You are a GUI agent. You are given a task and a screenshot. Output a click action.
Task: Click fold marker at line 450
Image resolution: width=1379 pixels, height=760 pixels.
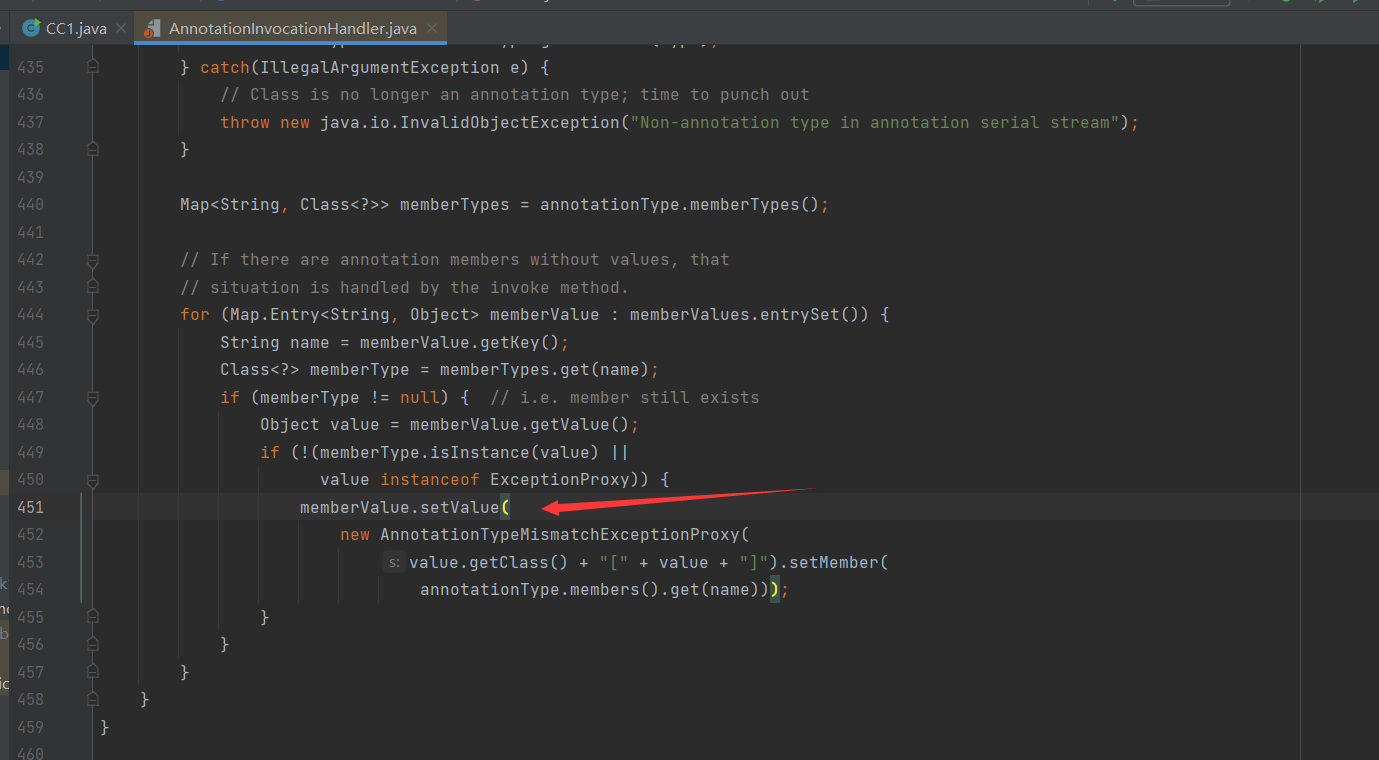click(93, 481)
